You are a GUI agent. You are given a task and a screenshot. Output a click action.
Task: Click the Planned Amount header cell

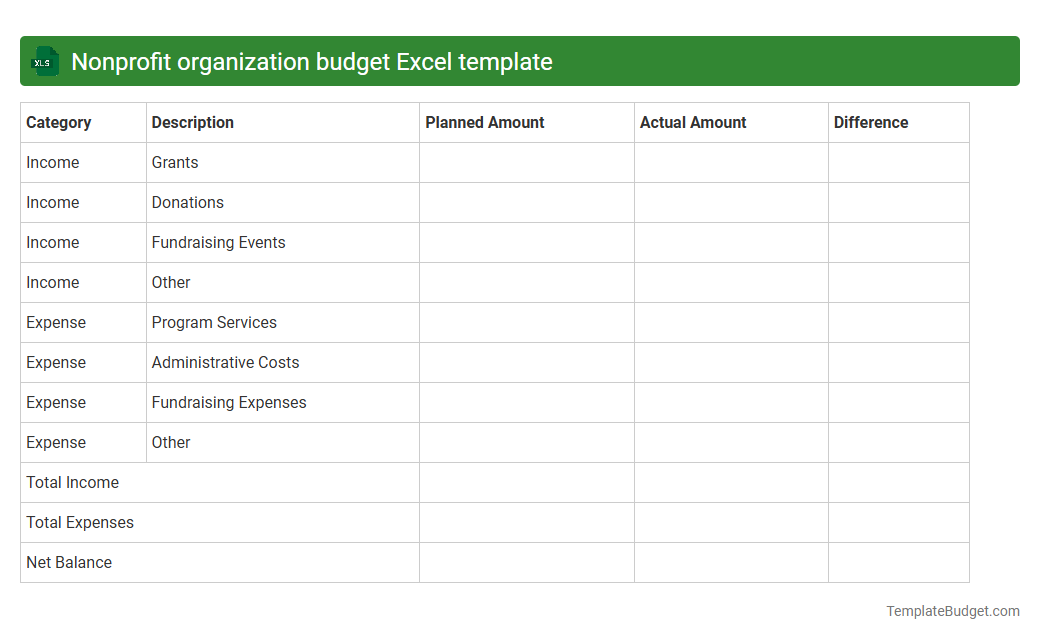[485, 122]
